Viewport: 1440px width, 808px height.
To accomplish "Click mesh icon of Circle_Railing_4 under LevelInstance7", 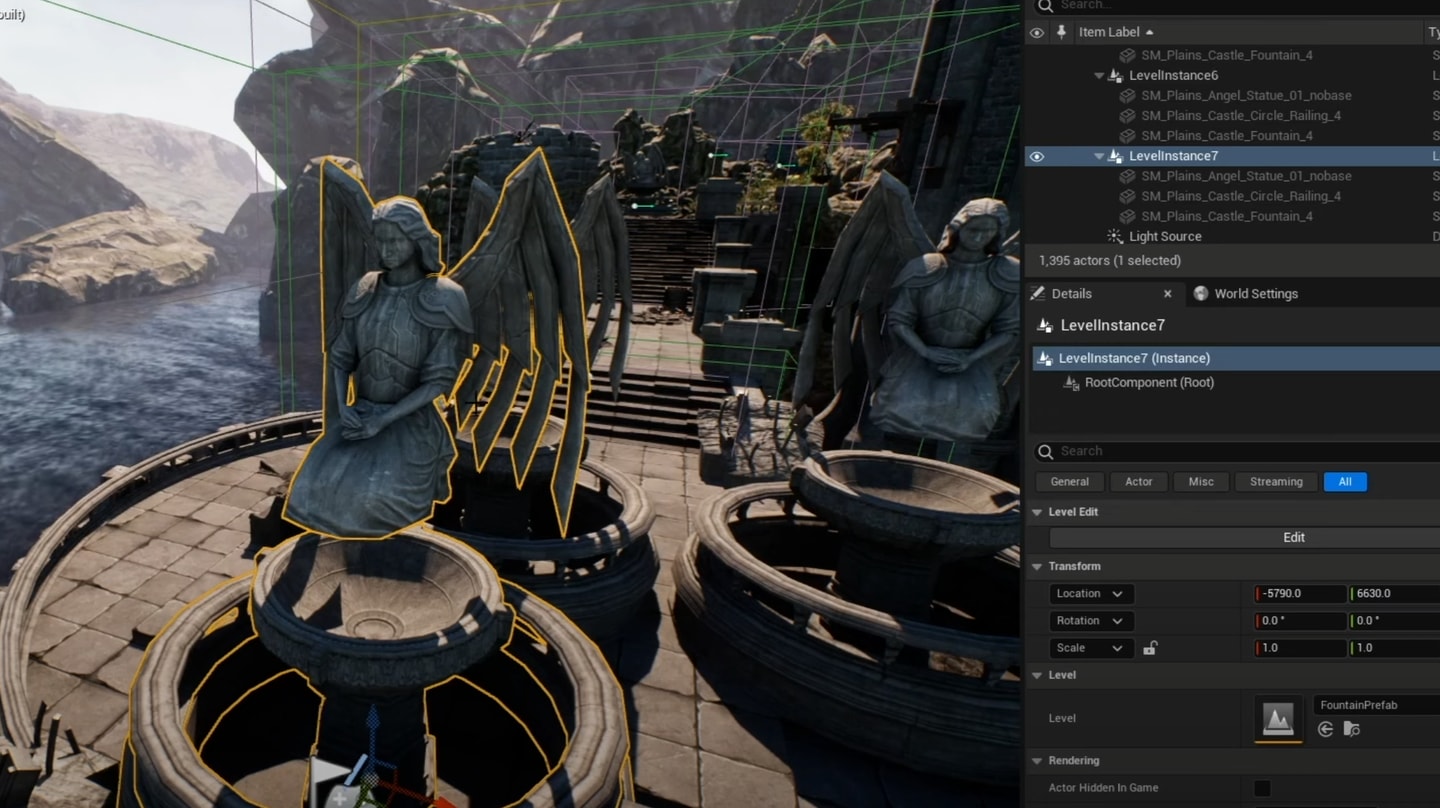I will coord(1127,196).
